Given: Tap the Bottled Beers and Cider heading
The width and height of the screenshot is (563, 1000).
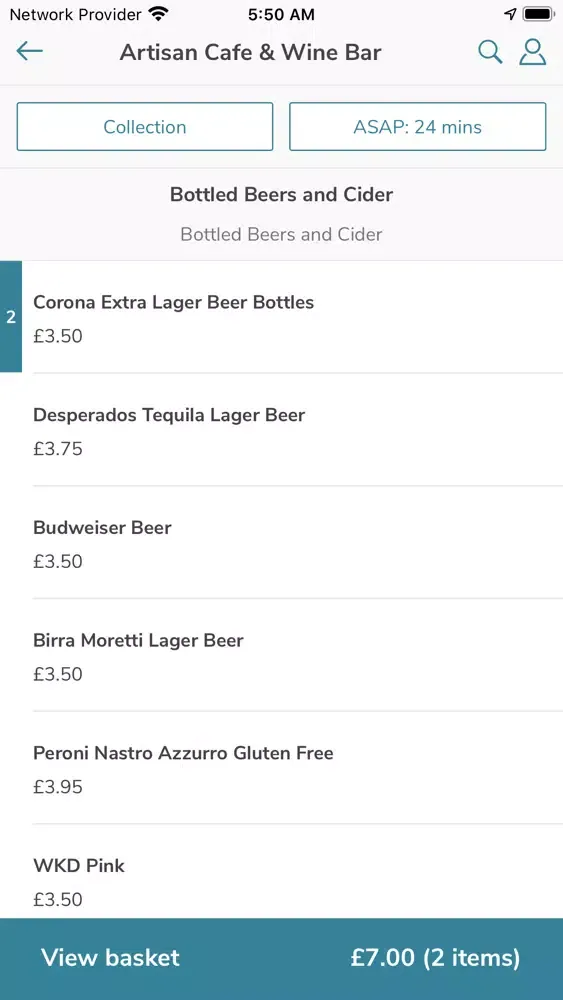Looking at the screenshot, I should pyautogui.click(x=281, y=194).
